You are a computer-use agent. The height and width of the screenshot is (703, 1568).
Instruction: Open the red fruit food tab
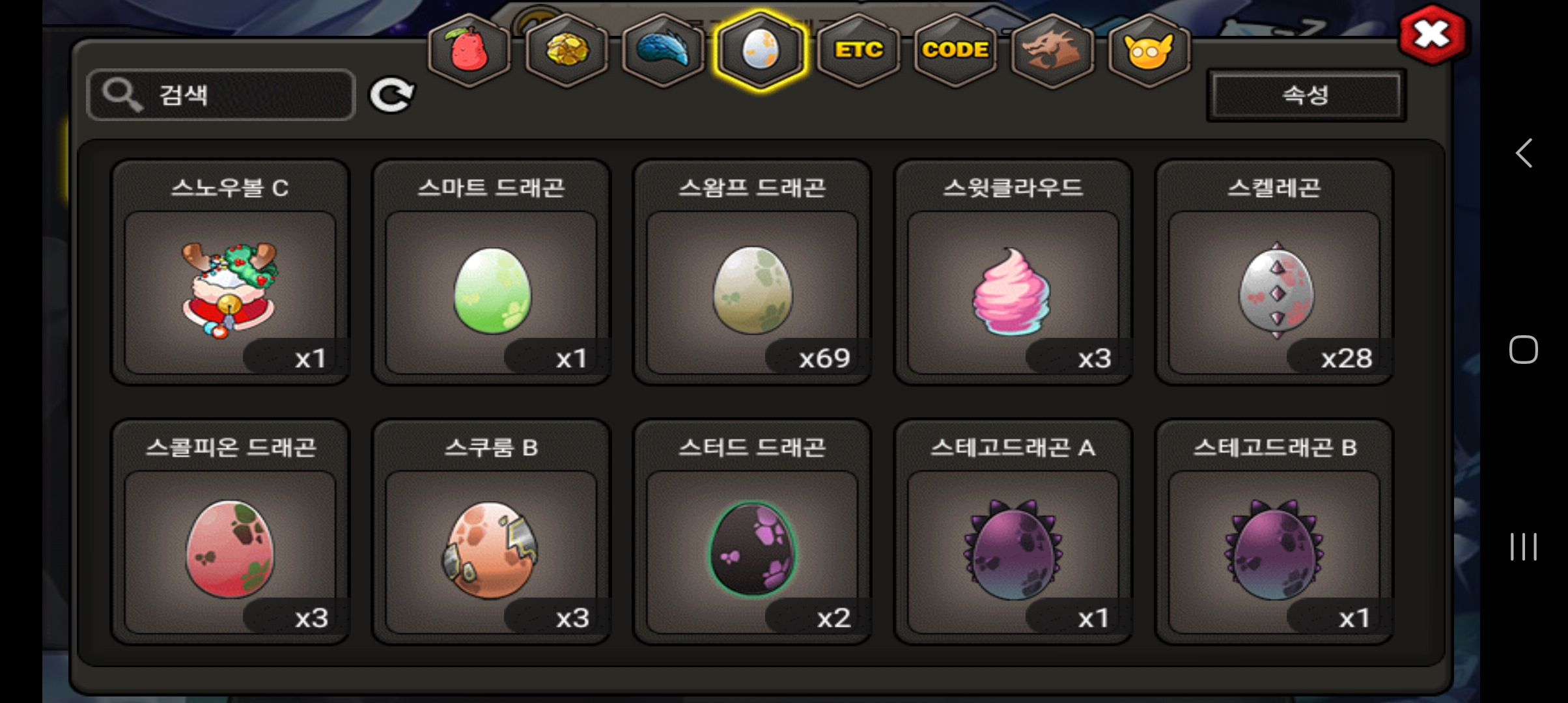pos(469,51)
